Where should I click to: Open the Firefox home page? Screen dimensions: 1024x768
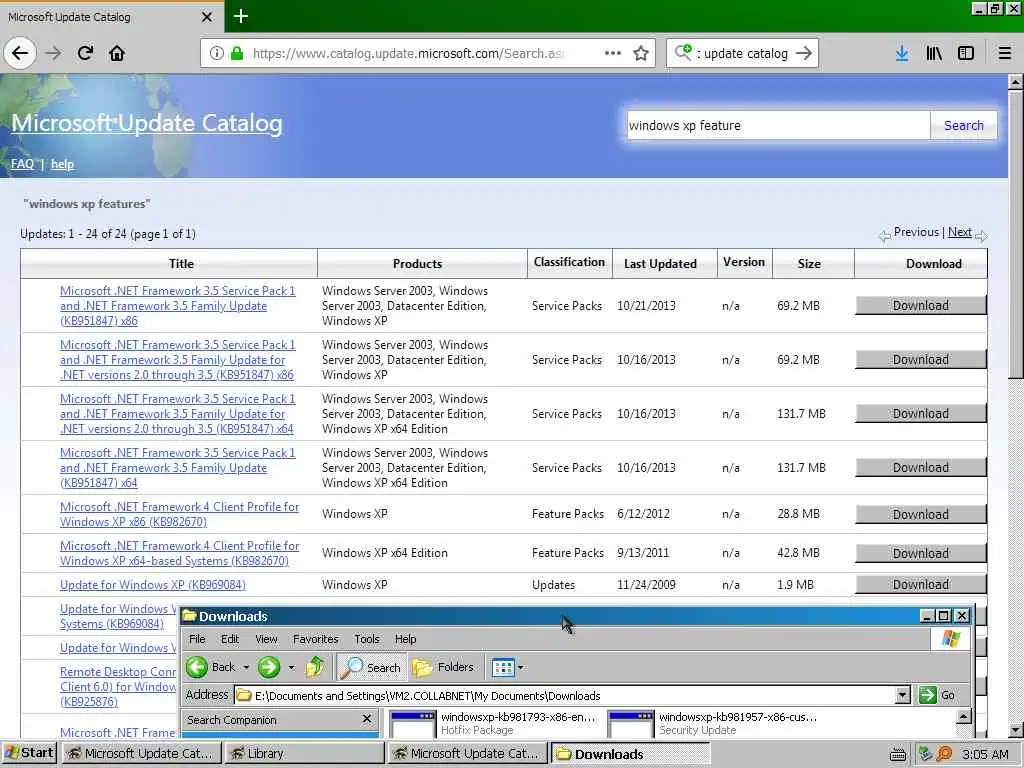click(x=117, y=53)
